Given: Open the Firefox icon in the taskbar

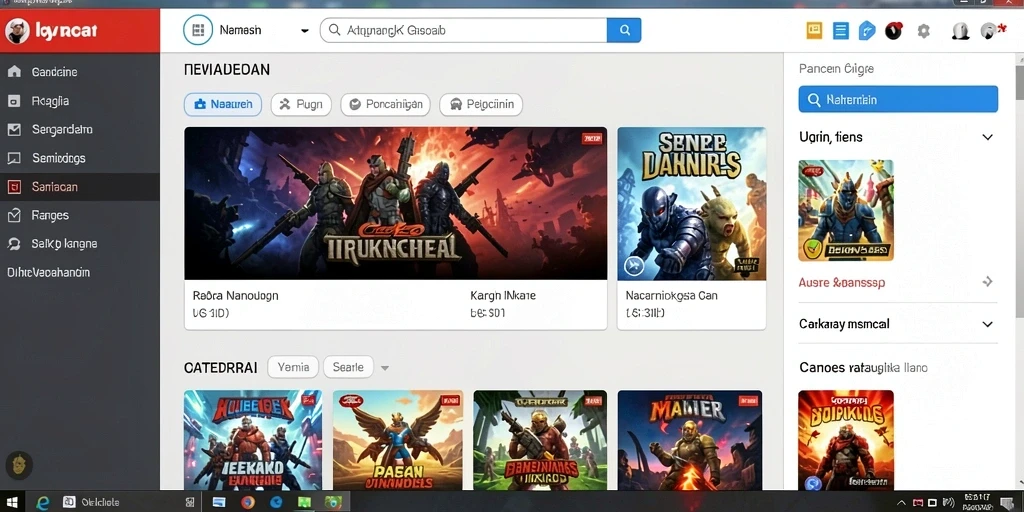Looking at the screenshot, I should (x=248, y=502).
